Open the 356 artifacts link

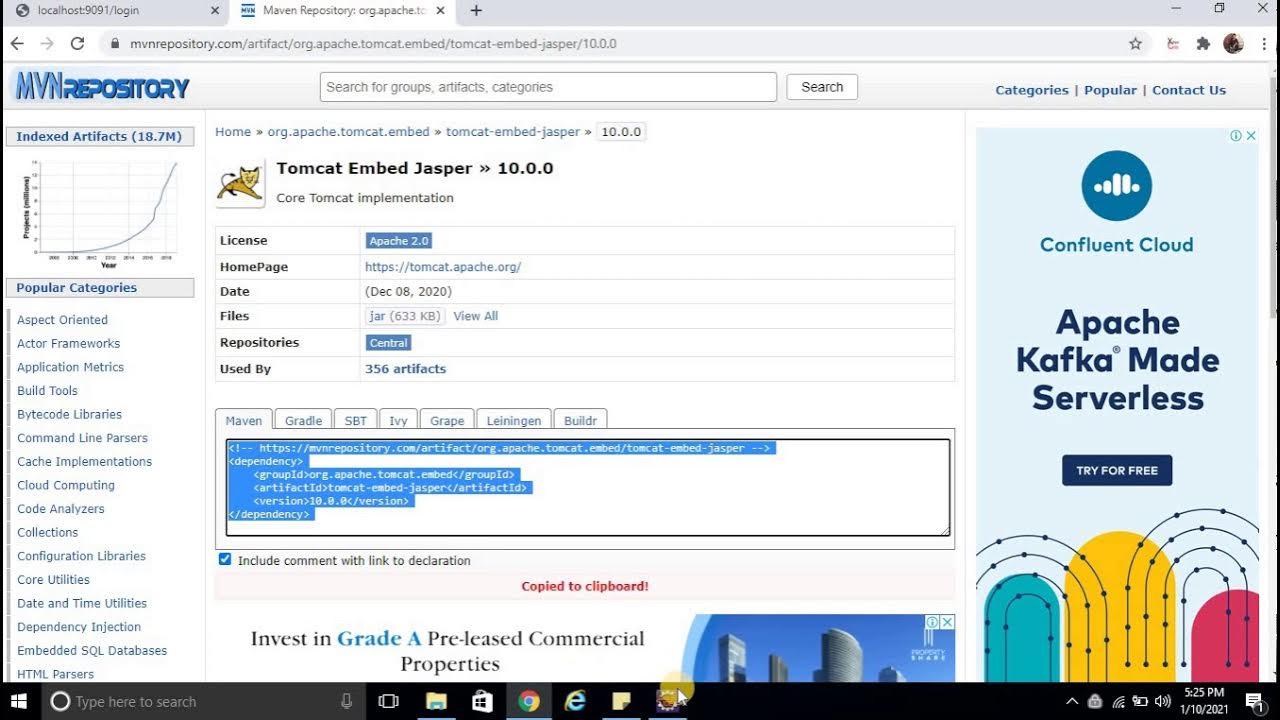coord(406,369)
